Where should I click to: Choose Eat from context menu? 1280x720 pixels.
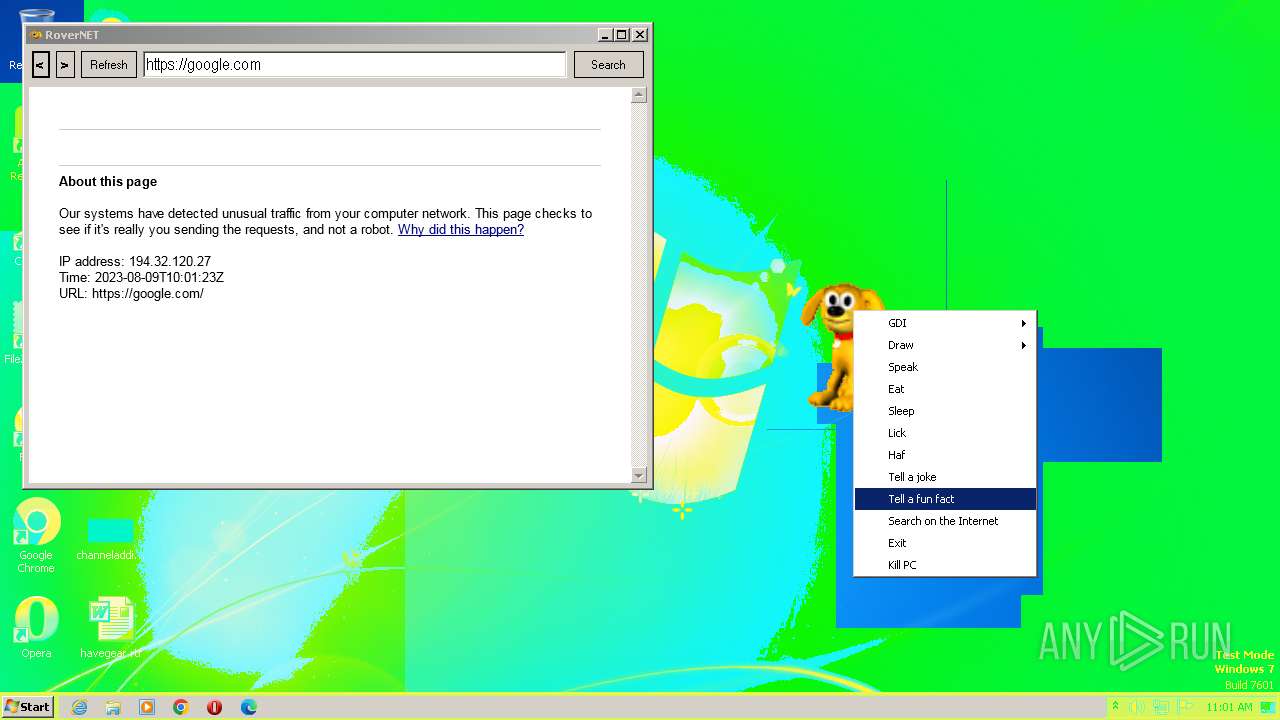[x=945, y=389]
